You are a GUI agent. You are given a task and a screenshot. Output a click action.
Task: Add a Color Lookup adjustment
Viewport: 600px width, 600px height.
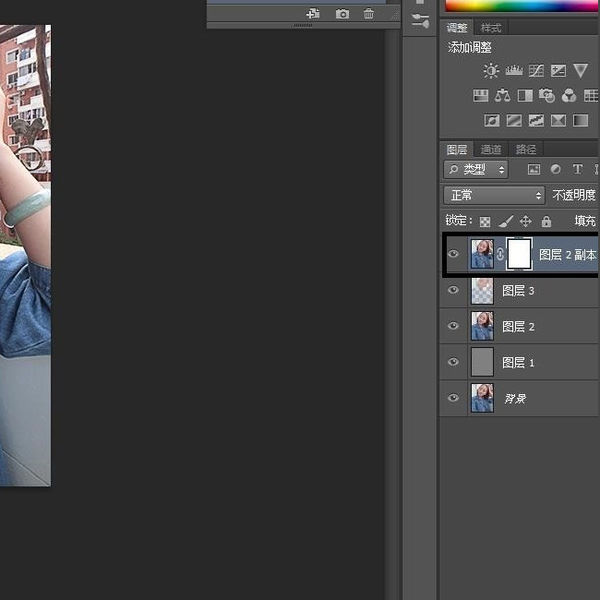591,96
